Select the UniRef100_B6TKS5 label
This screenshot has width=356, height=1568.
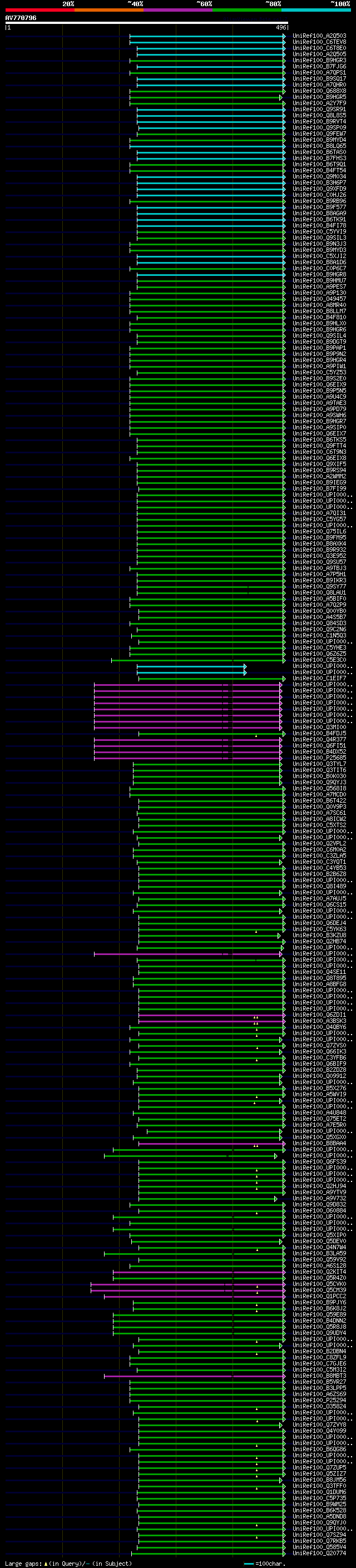click(x=319, y=439)
